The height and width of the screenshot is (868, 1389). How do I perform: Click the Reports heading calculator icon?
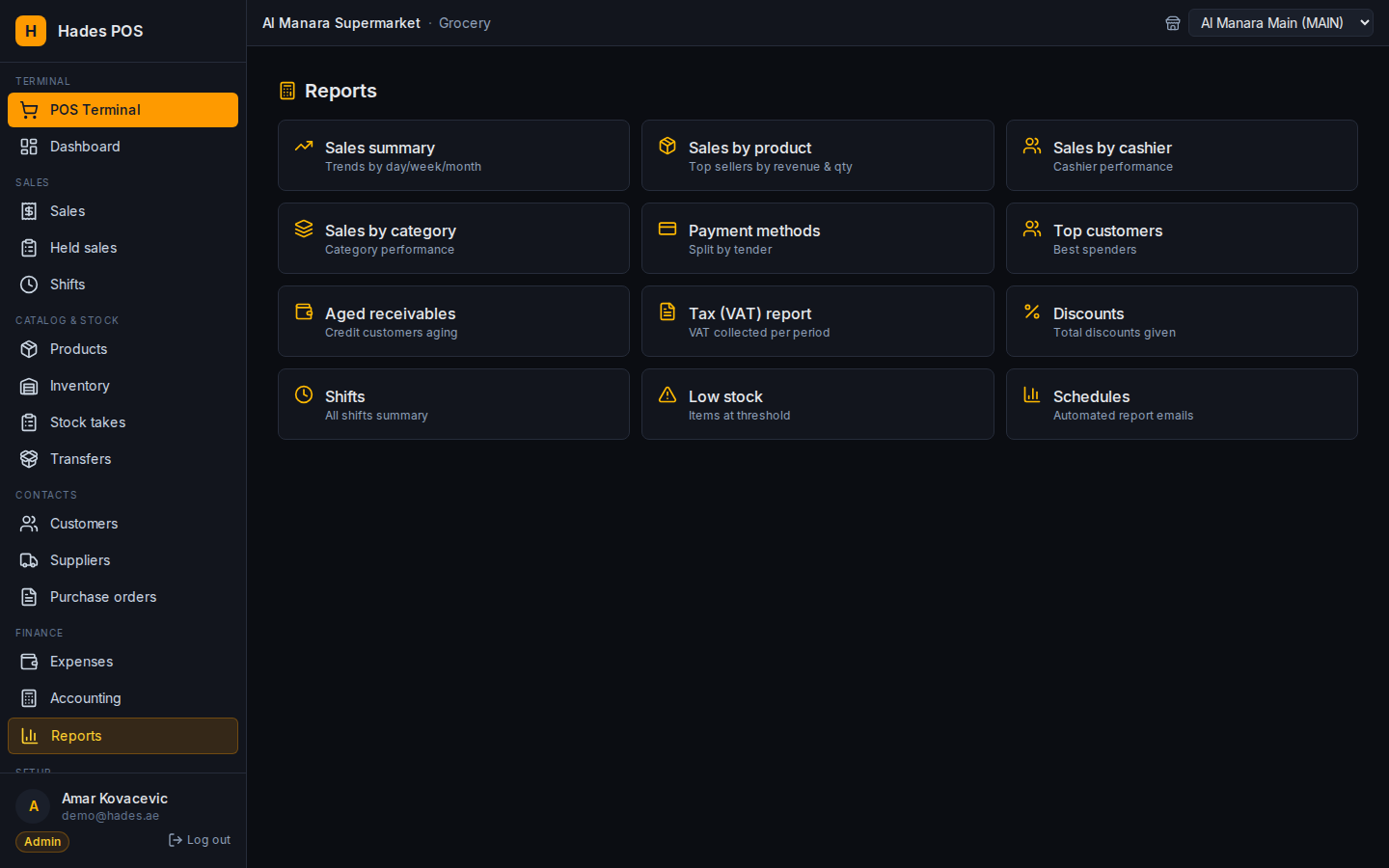pos(287,91)
